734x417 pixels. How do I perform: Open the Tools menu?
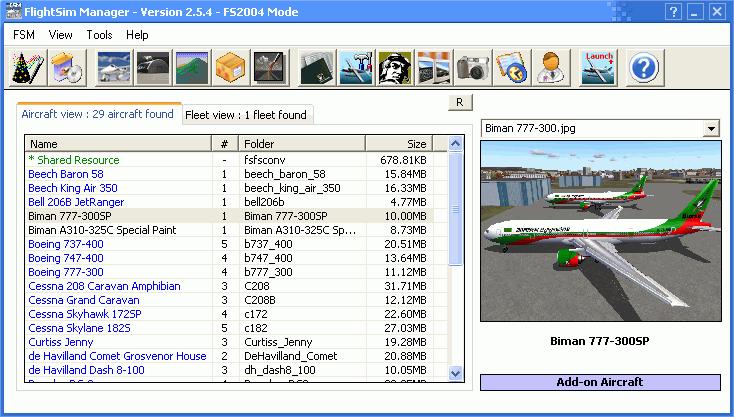pyautogui.click(x=99, y=35)
